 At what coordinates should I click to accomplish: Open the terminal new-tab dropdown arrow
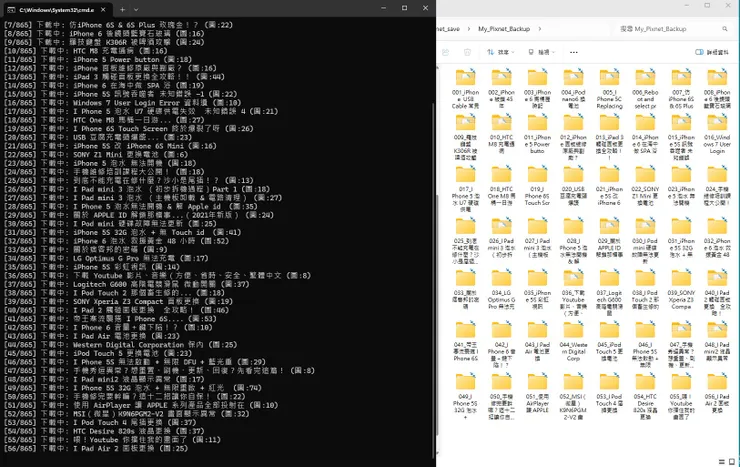(136, 9)
